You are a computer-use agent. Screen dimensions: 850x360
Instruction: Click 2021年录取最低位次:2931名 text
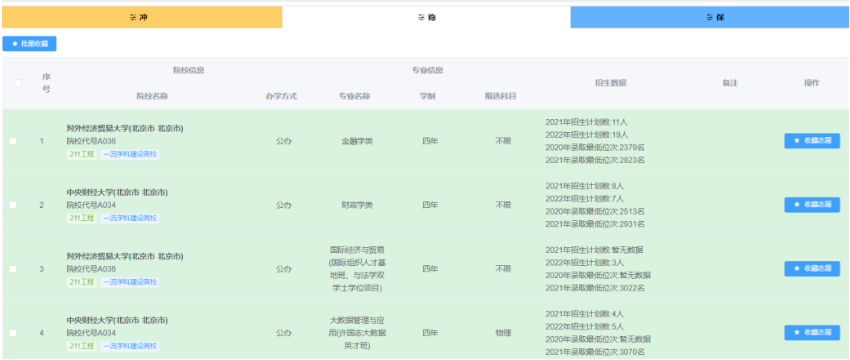click(595, 224)
